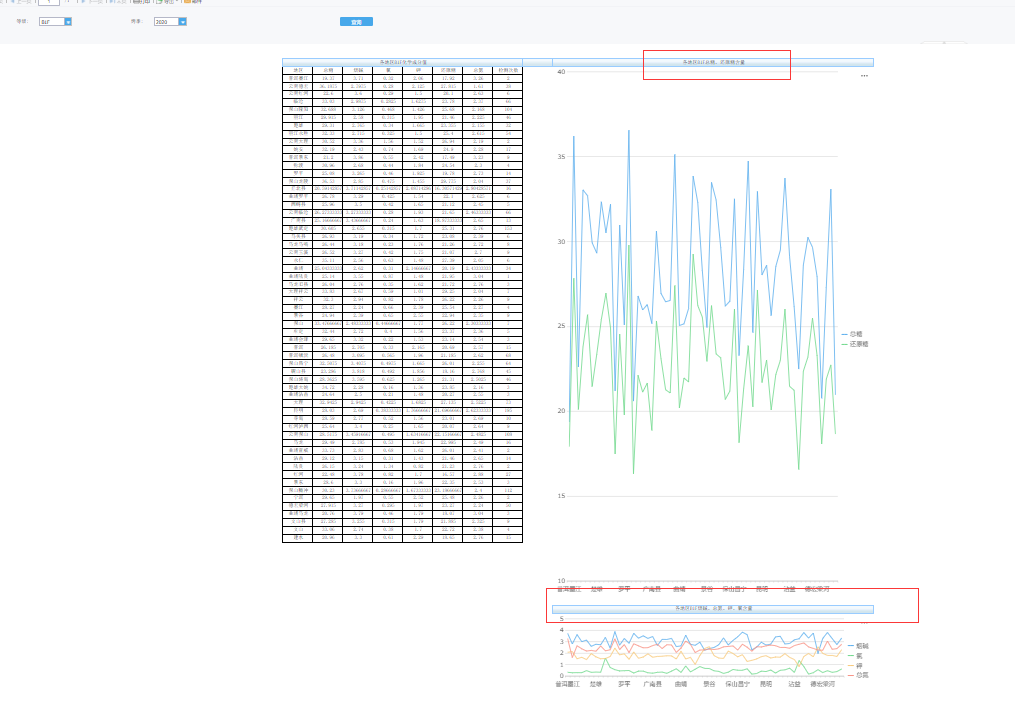Click the 钾 column header in table
Screen dimensions: 1015x719
418,70
